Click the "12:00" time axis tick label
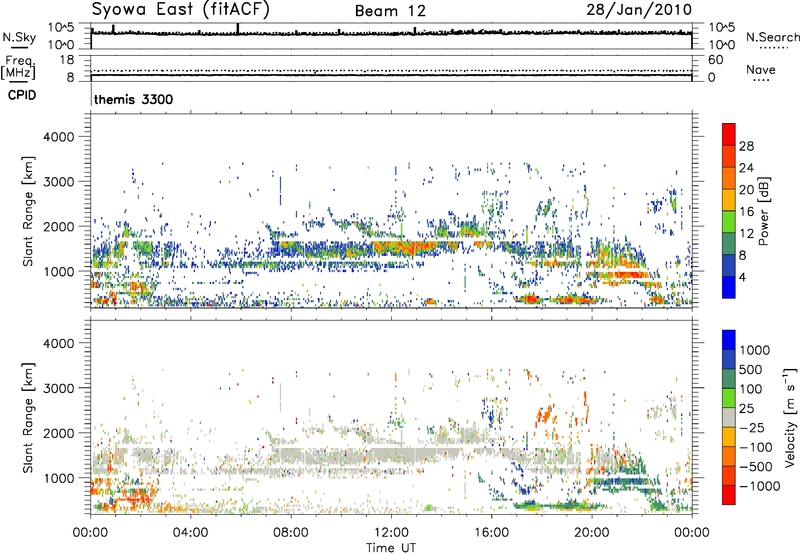The width and height of the screenshot is (800, 554). (391, 533)
